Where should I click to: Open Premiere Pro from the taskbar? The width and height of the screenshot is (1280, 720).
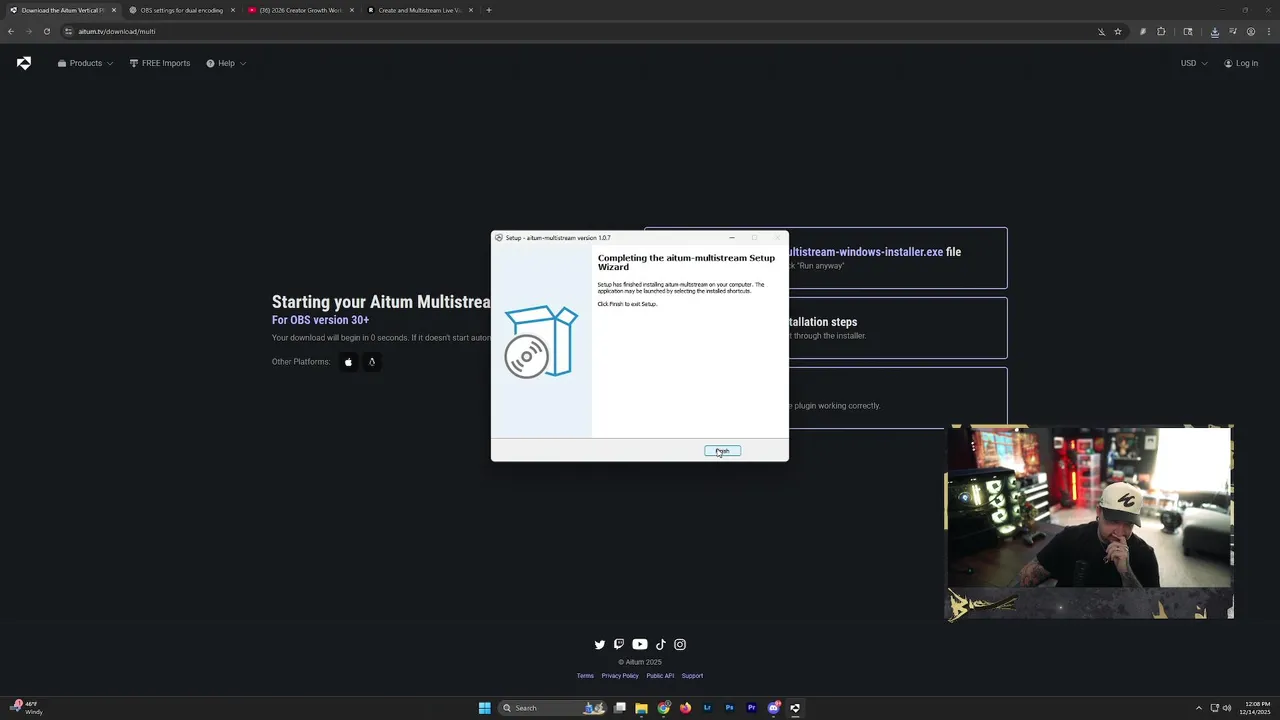coord(751,708)
